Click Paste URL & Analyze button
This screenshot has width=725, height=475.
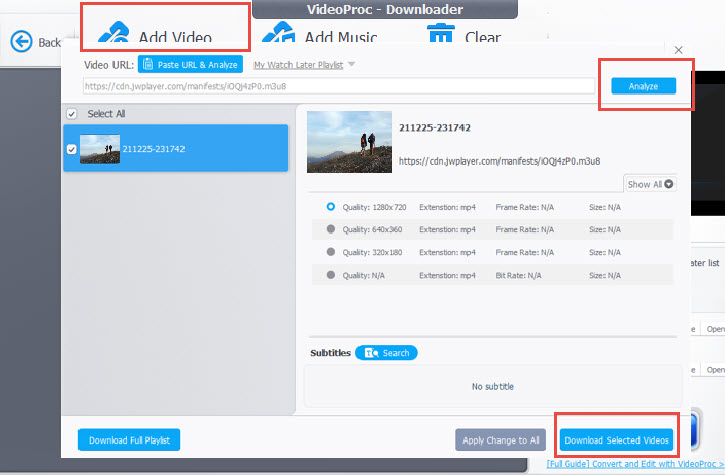pyautogui.click(x=190, y=65)
